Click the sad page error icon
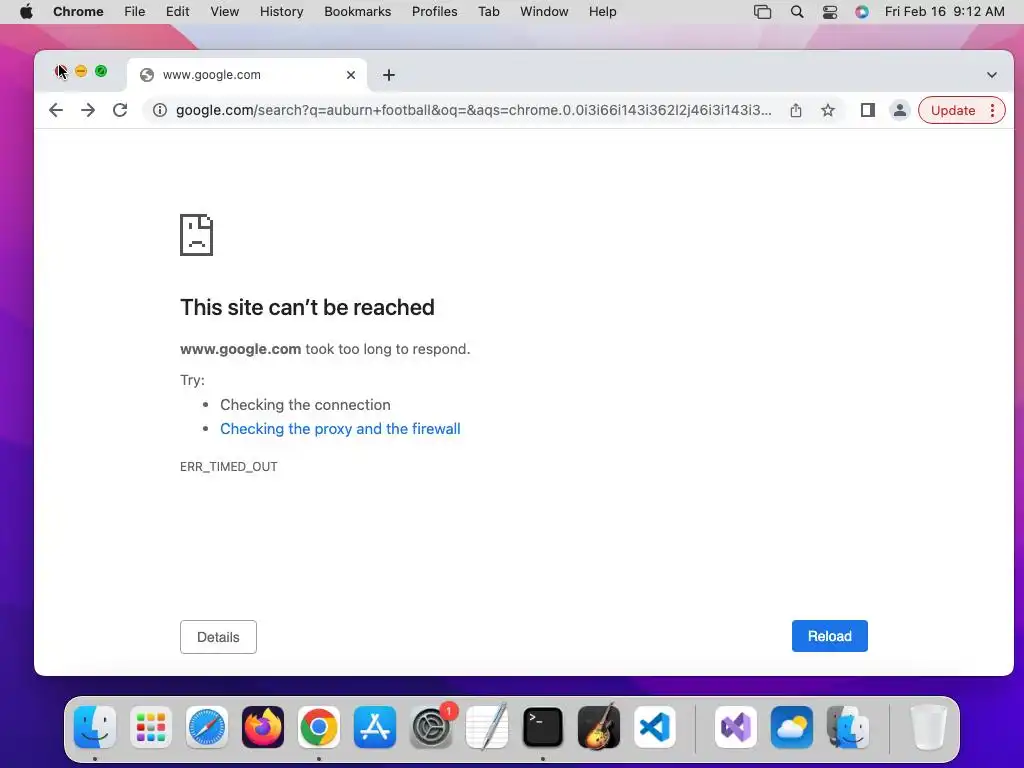The width and height of the screenshot is (1024, 768). click(197, 235)
